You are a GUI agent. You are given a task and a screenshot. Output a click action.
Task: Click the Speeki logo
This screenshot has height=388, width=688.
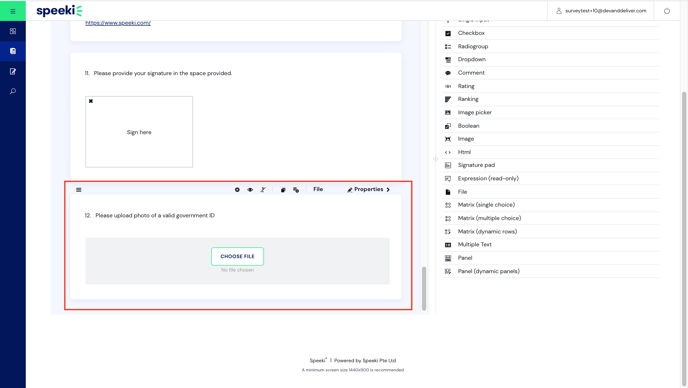(59, 11)
